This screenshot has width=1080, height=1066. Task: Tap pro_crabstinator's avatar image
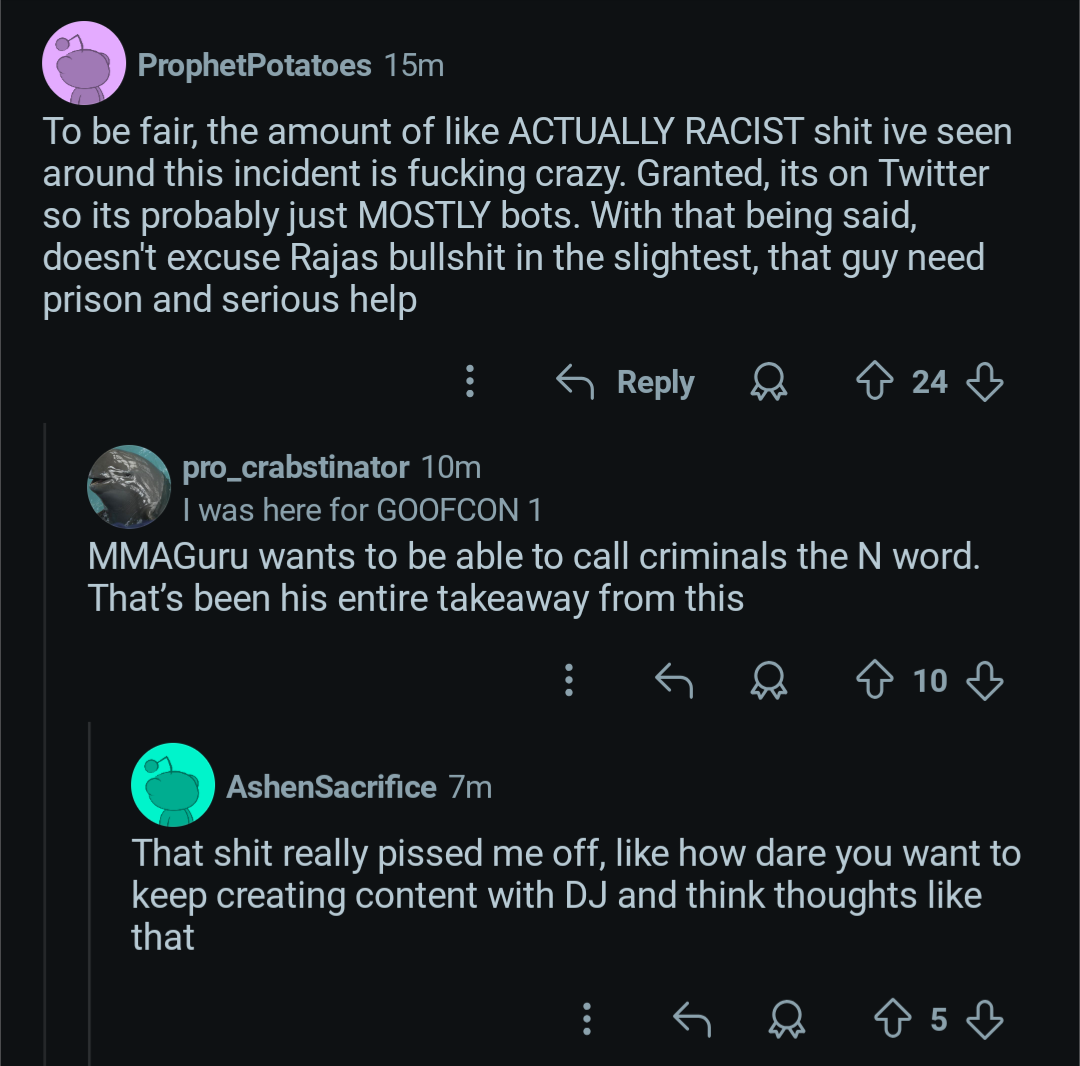coord(129,486)
